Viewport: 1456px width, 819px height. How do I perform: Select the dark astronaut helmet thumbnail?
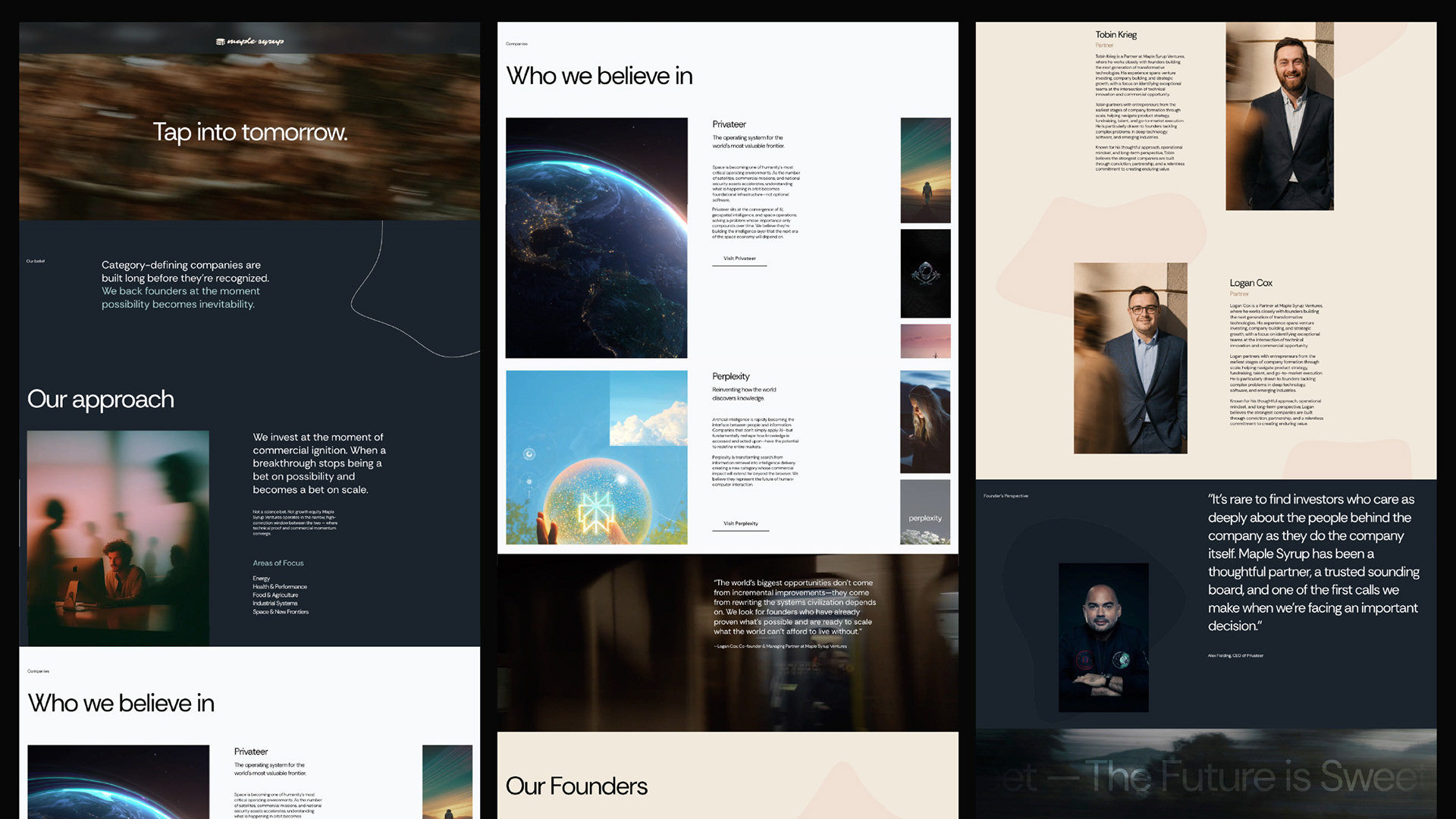point(925,274)
